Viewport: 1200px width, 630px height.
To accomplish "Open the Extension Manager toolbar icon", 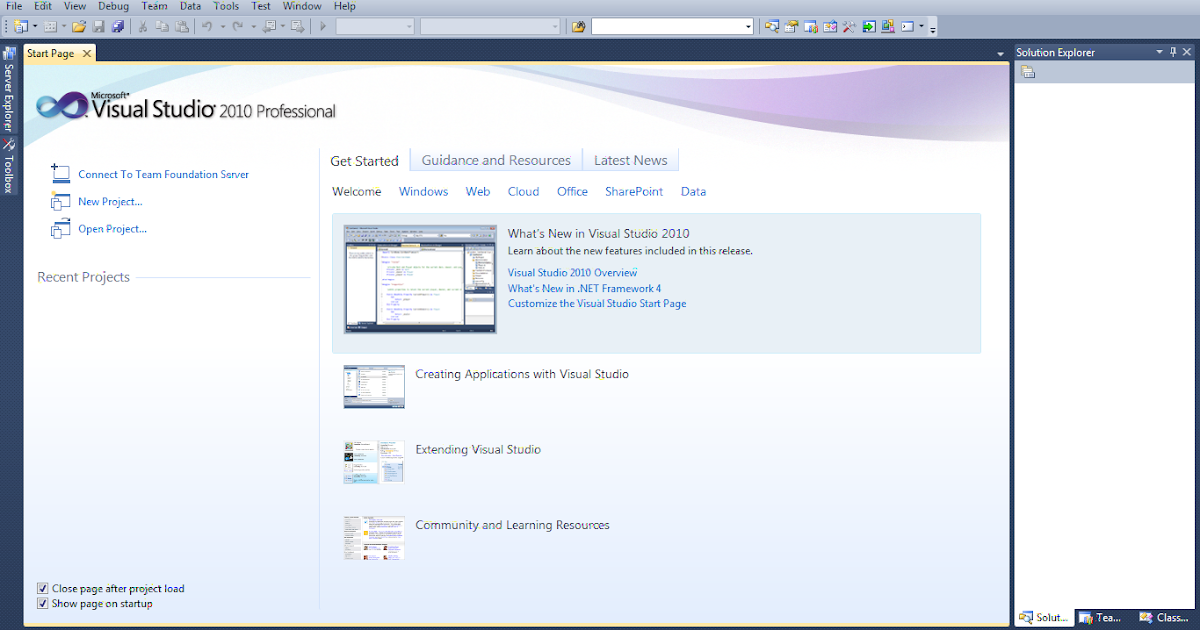I will pyautogui.click(x=887, y=26).
